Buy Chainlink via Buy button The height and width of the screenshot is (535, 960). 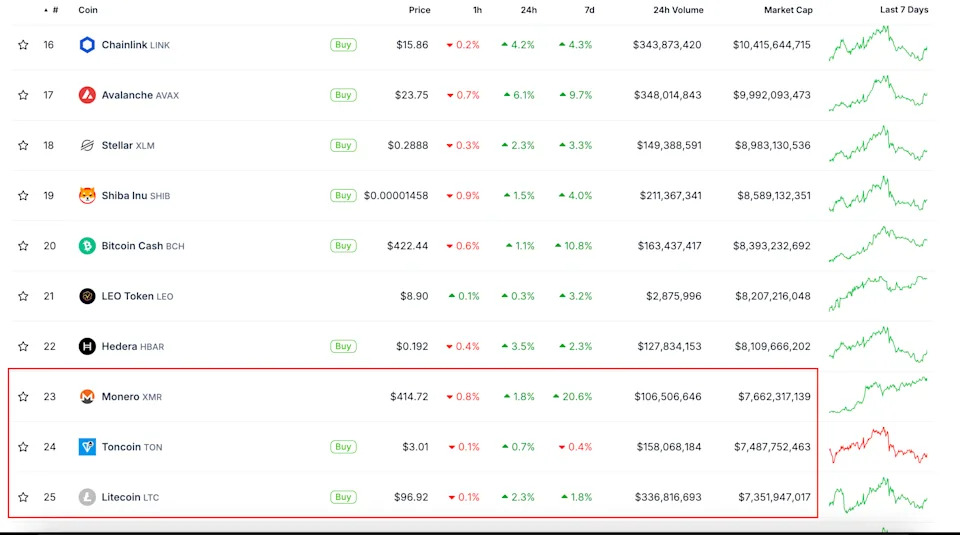coord(343,45)
